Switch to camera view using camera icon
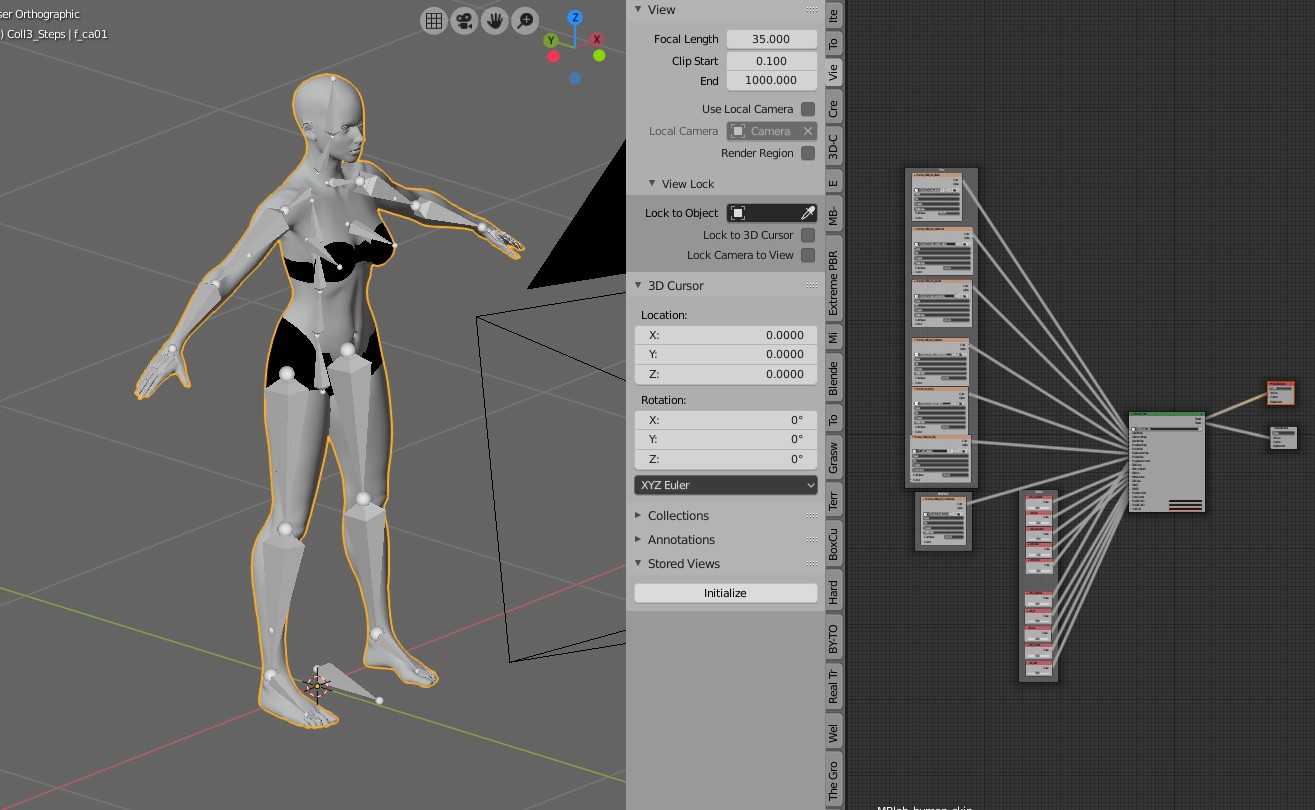 coord(463,20)
